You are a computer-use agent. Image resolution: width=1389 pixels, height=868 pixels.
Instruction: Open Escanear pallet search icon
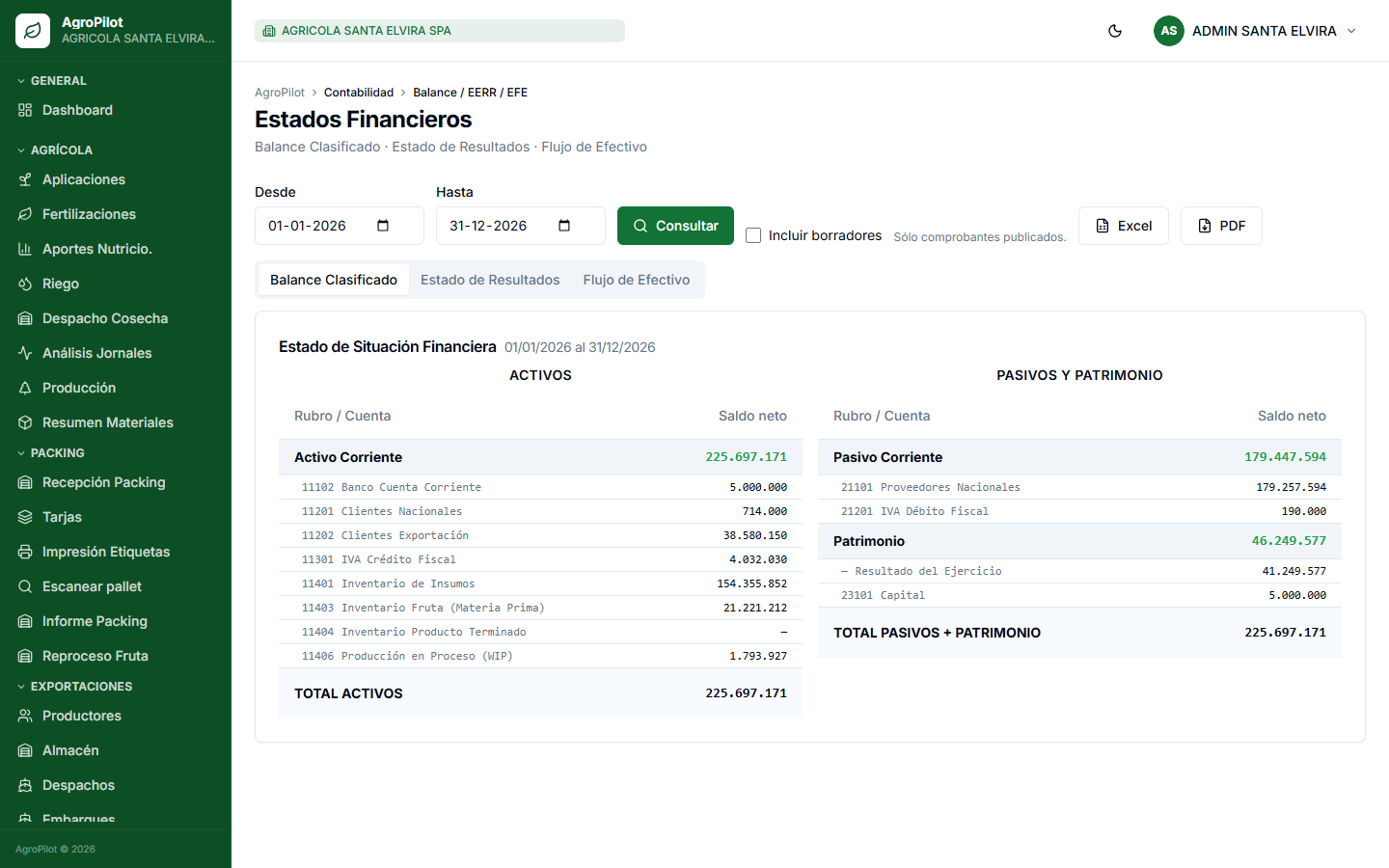pos(25,586)
